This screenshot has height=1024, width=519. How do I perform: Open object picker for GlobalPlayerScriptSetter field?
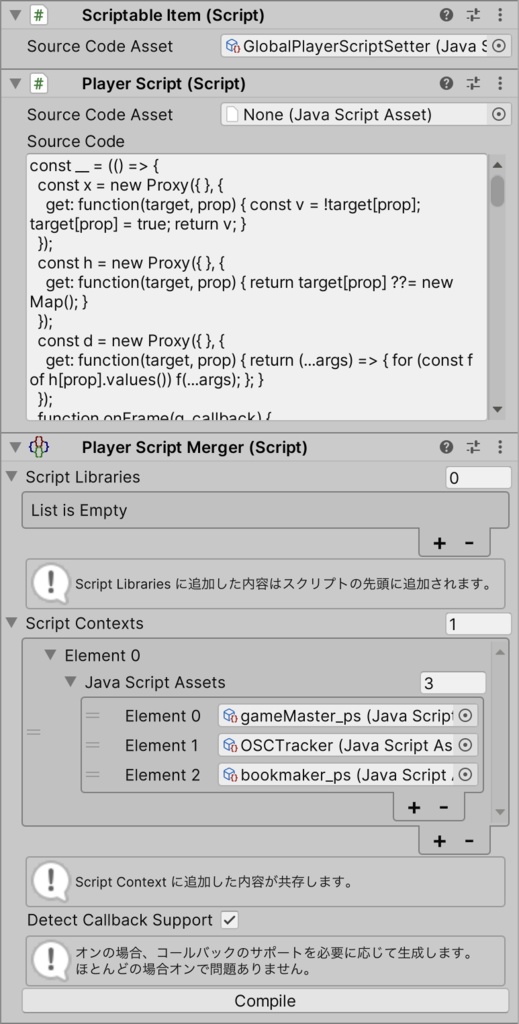click(499, 46)
